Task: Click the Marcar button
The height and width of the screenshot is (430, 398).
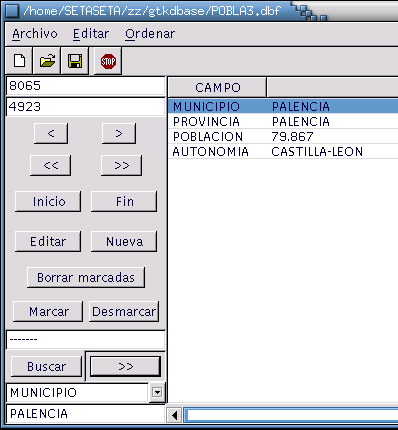Action: coord(48,311)
